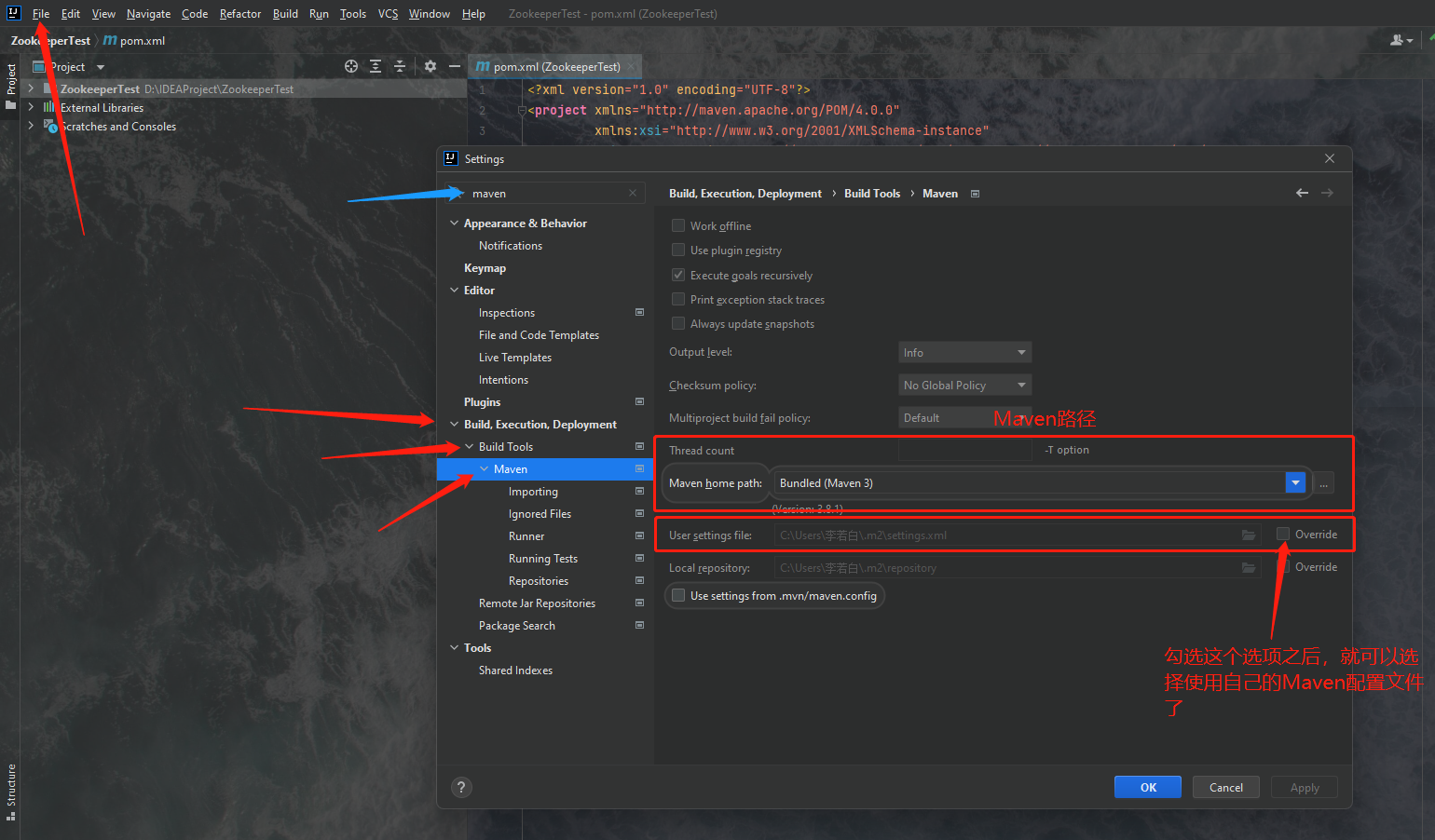Open user account icon at top right
The height and width of the screenshot is (840, 1435).
tap(1401, 40)
